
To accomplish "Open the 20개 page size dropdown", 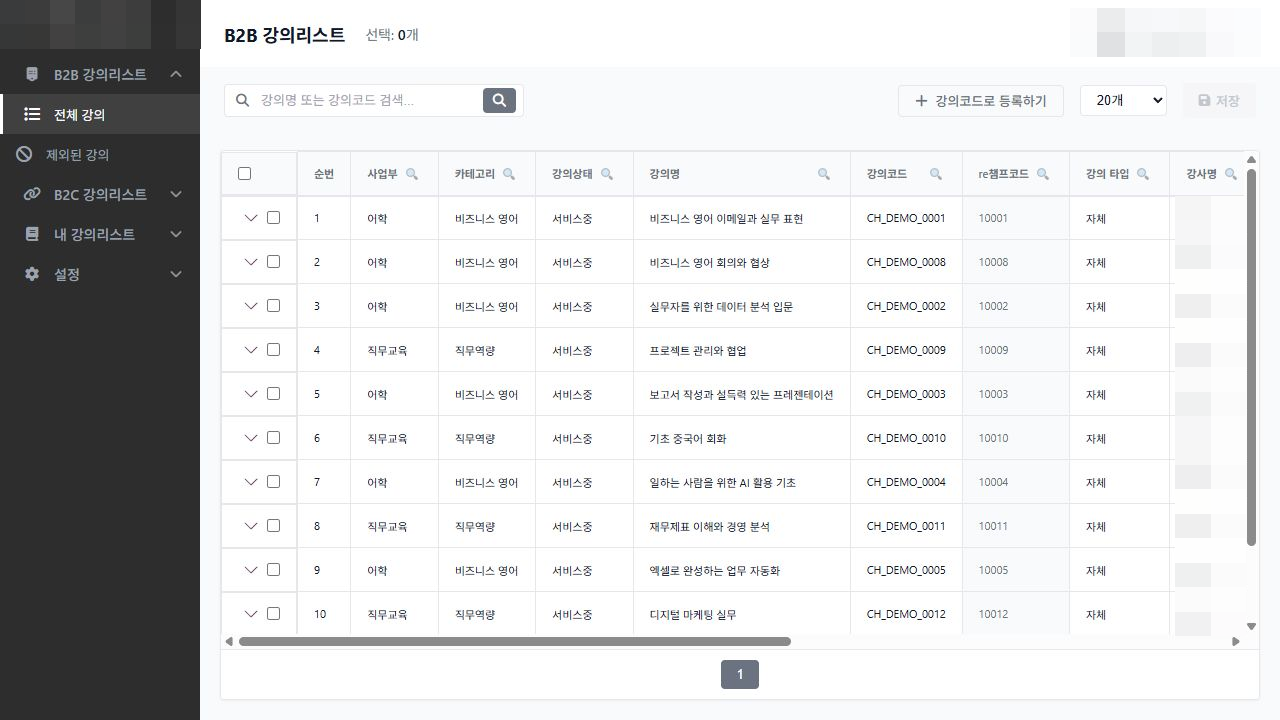I will tap(1123, 100).
